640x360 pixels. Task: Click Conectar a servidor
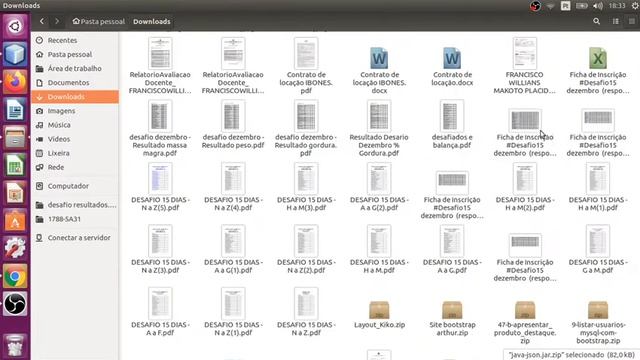75,238
